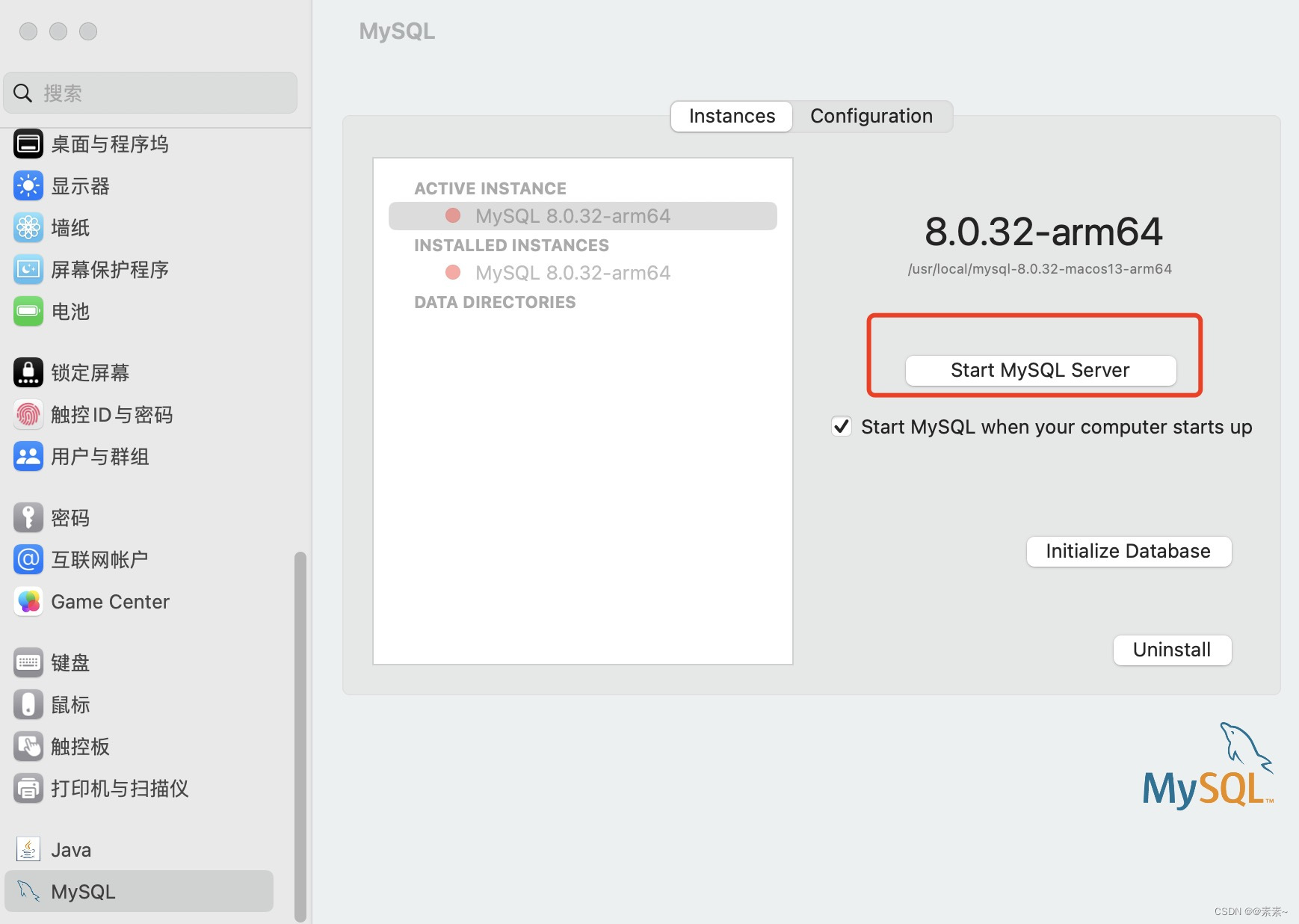
Task: Select active instance MySQL 8.0.32-arm64 row
Action: click(583, 216)
